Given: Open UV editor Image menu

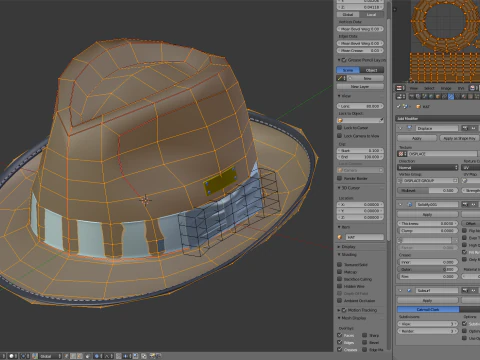Looking at the screenshot, I should tap(446, 88).
